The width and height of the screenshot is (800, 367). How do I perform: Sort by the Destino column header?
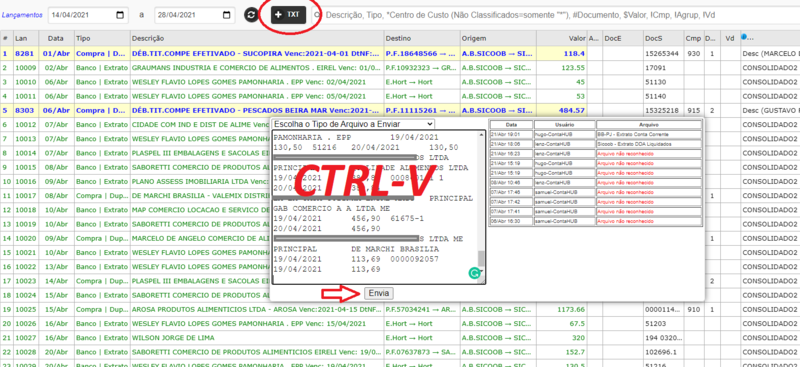pyautogui.click(x=421, y=38)
